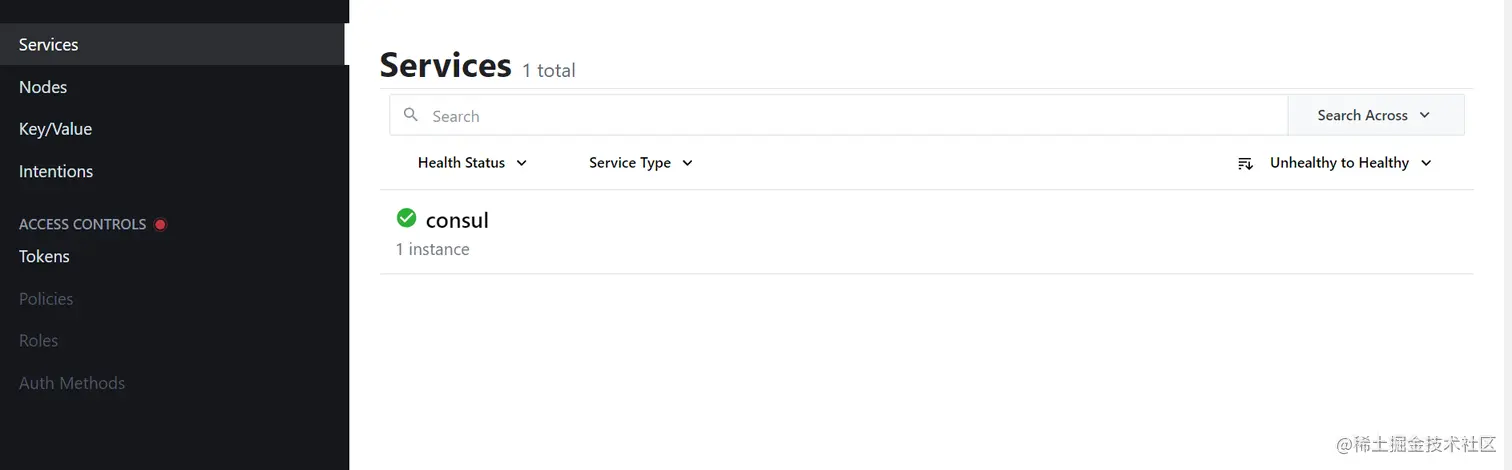The width and height of the screenshot is (1512, 470).
Task: Open the Tokens access control page
Action: [44, 256]
